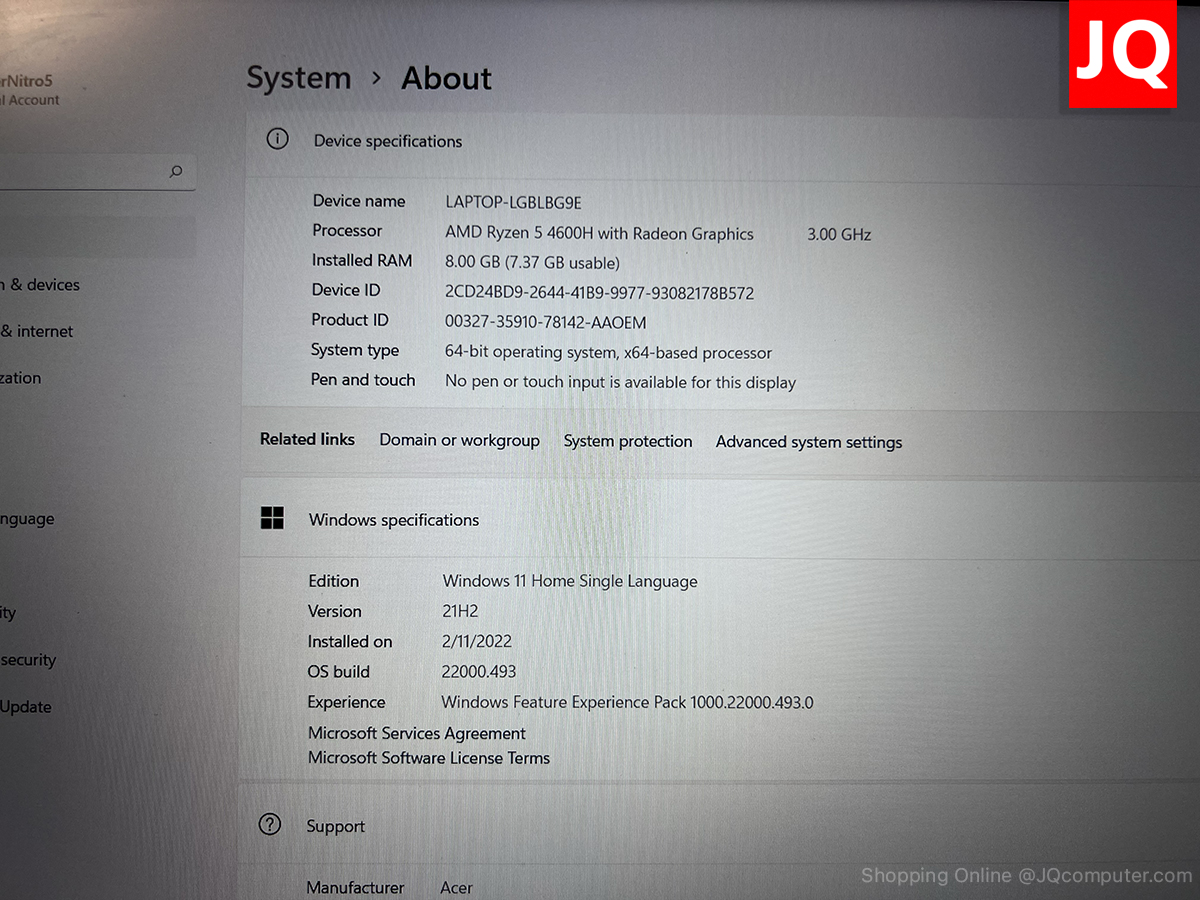Click the installed on date 2/11/2022
The width and height of the screenshot is (1200, 900).
476,641
